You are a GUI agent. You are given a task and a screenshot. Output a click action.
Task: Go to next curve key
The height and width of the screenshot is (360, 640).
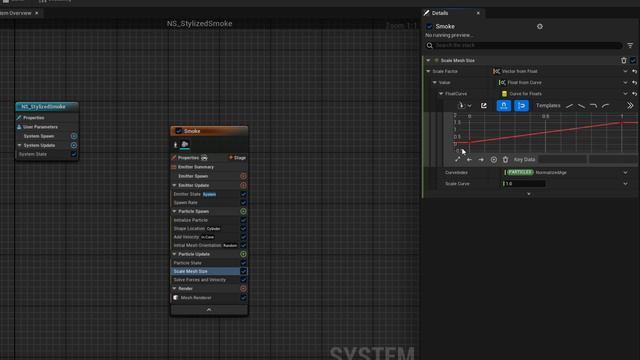click(481, 160)
